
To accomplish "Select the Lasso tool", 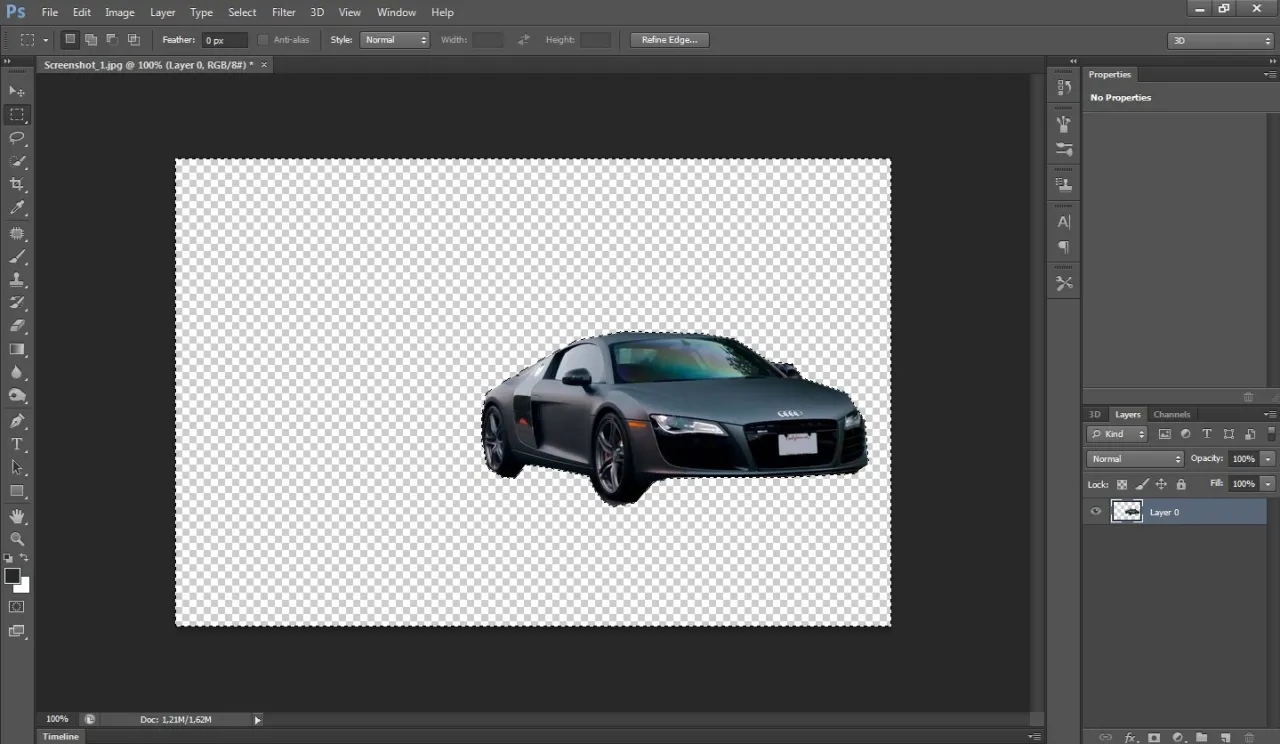I will [x=17, y=138].
